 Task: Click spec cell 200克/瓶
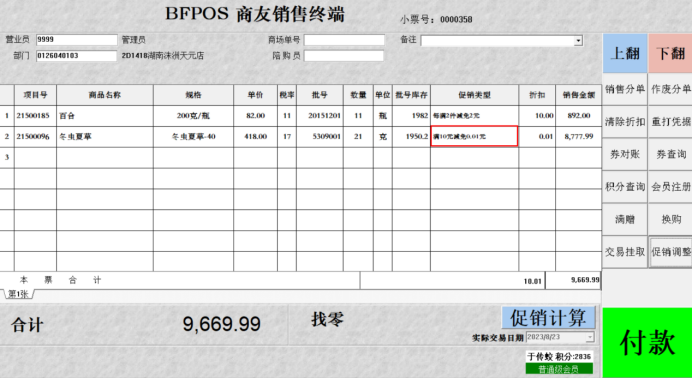click(193, 116)
